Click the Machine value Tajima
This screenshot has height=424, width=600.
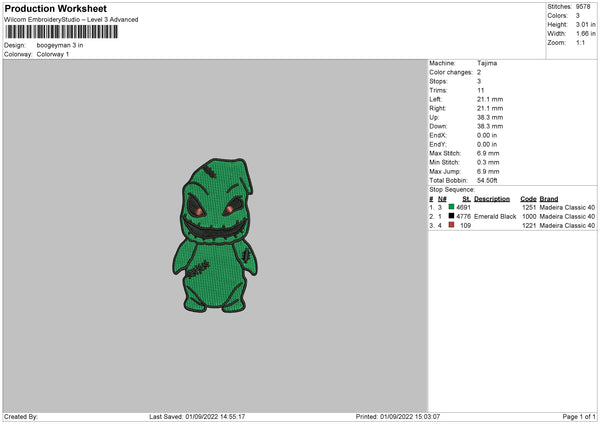point(487,63)
